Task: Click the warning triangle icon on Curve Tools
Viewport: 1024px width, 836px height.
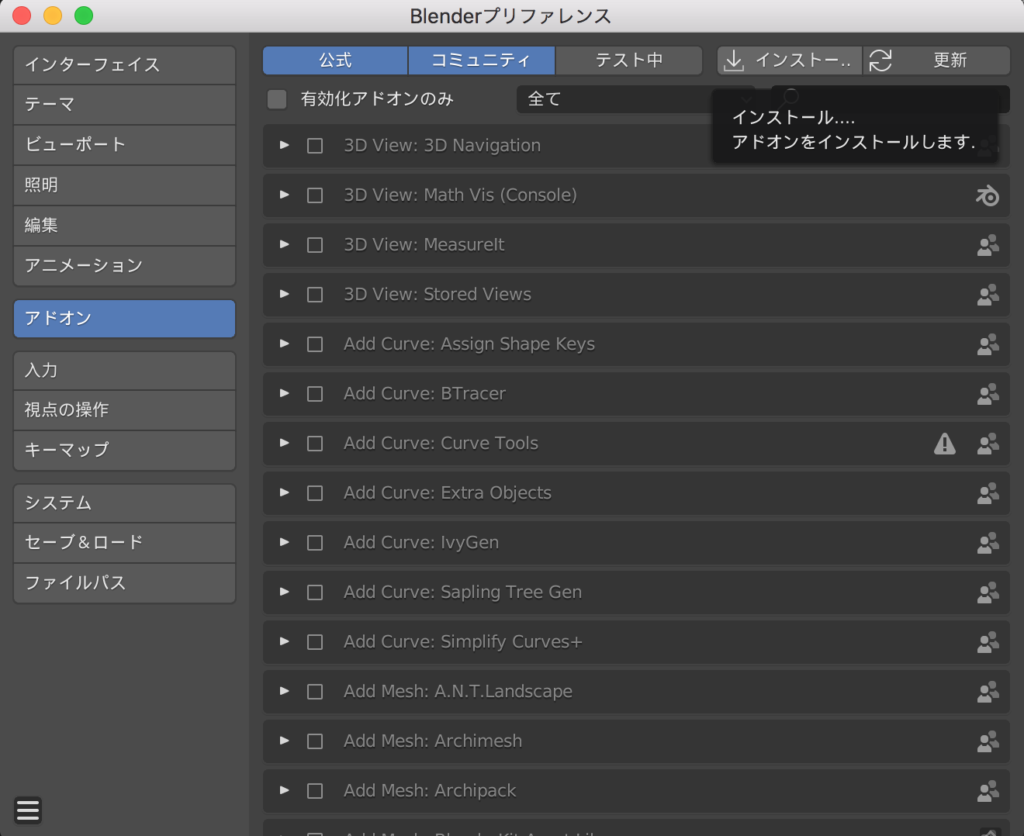Action: coord(944,444)
